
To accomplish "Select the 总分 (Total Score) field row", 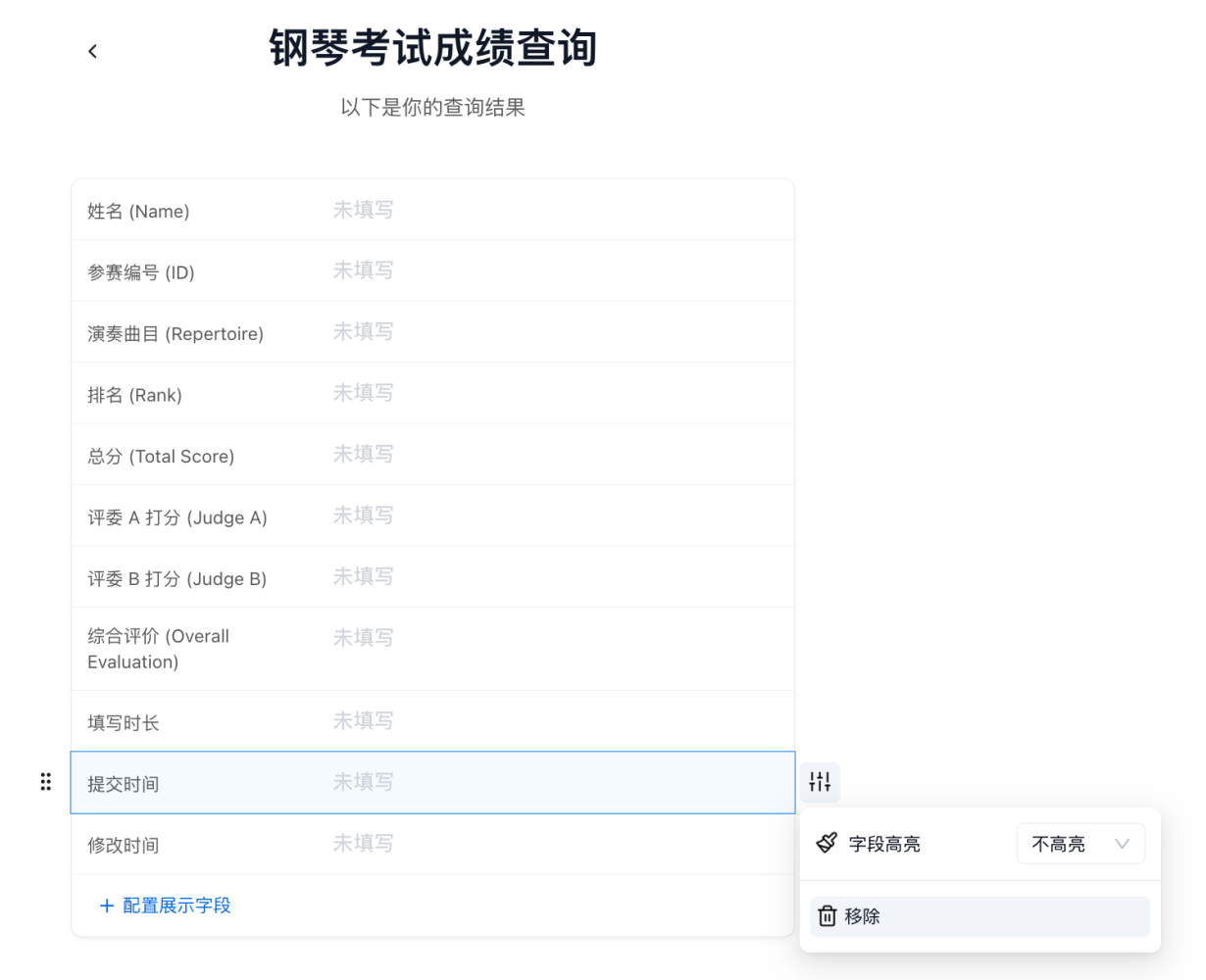I will click(432, 455).
